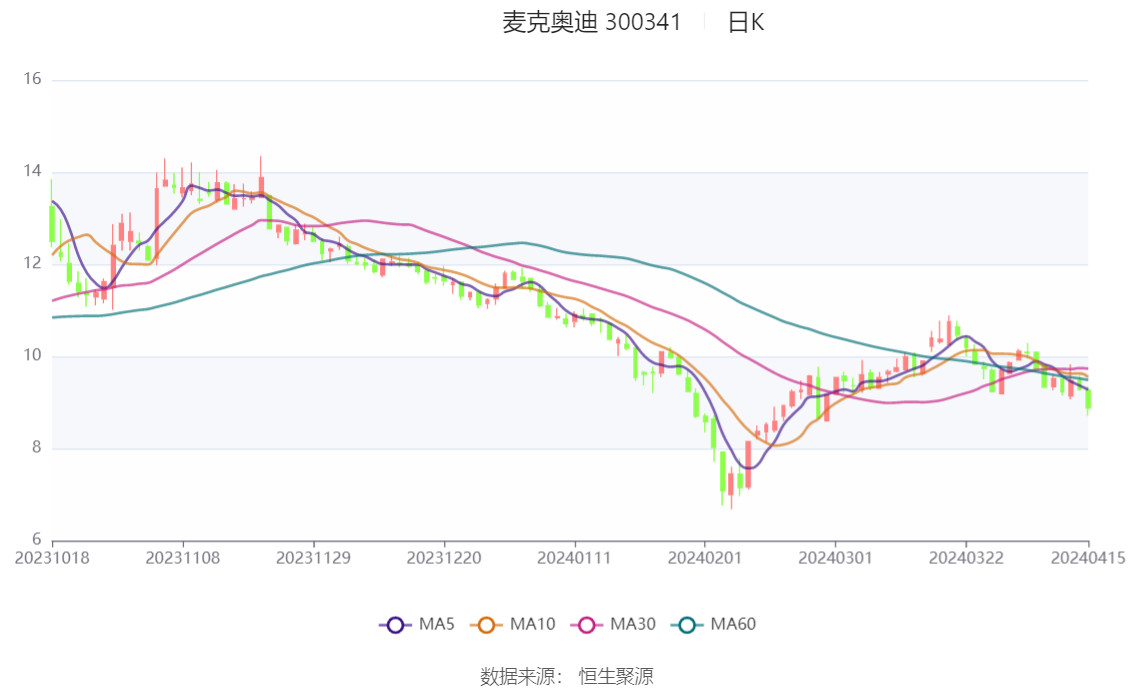Hide the MA60 series via label
The image size is (1134, 689).
[x=733, y=624]
